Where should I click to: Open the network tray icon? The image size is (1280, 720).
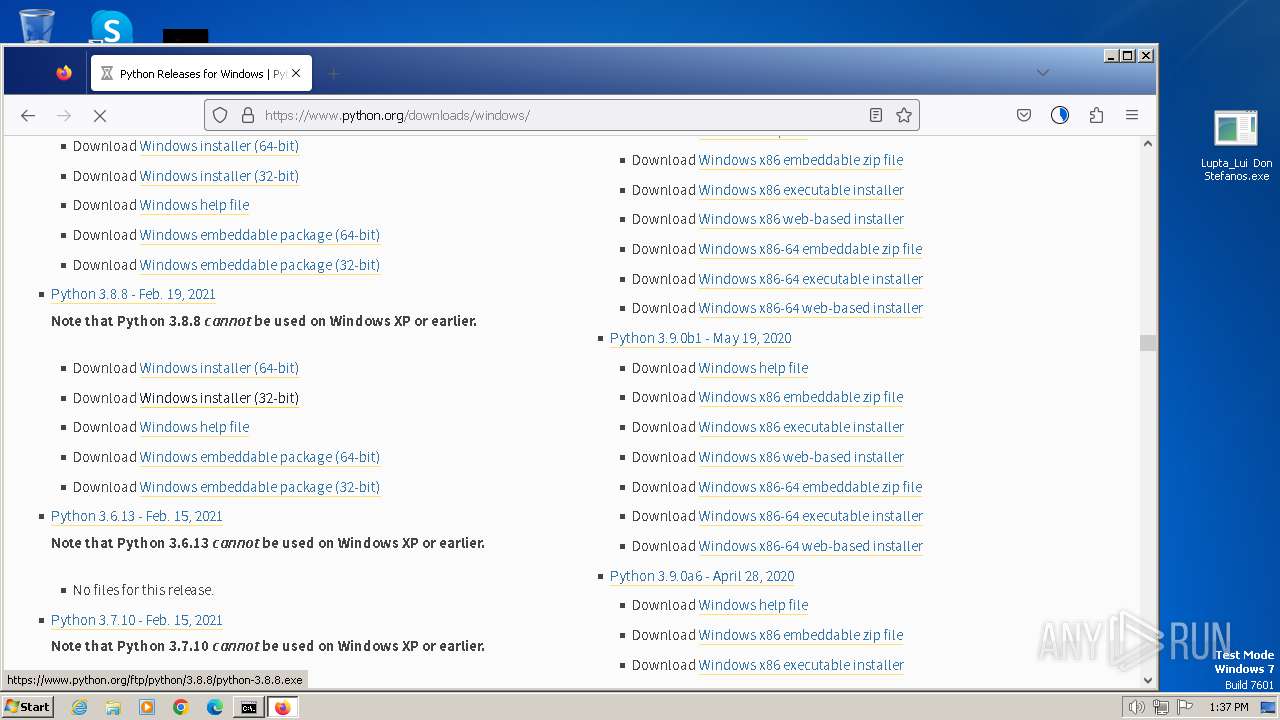click(x=1161, y=707)
